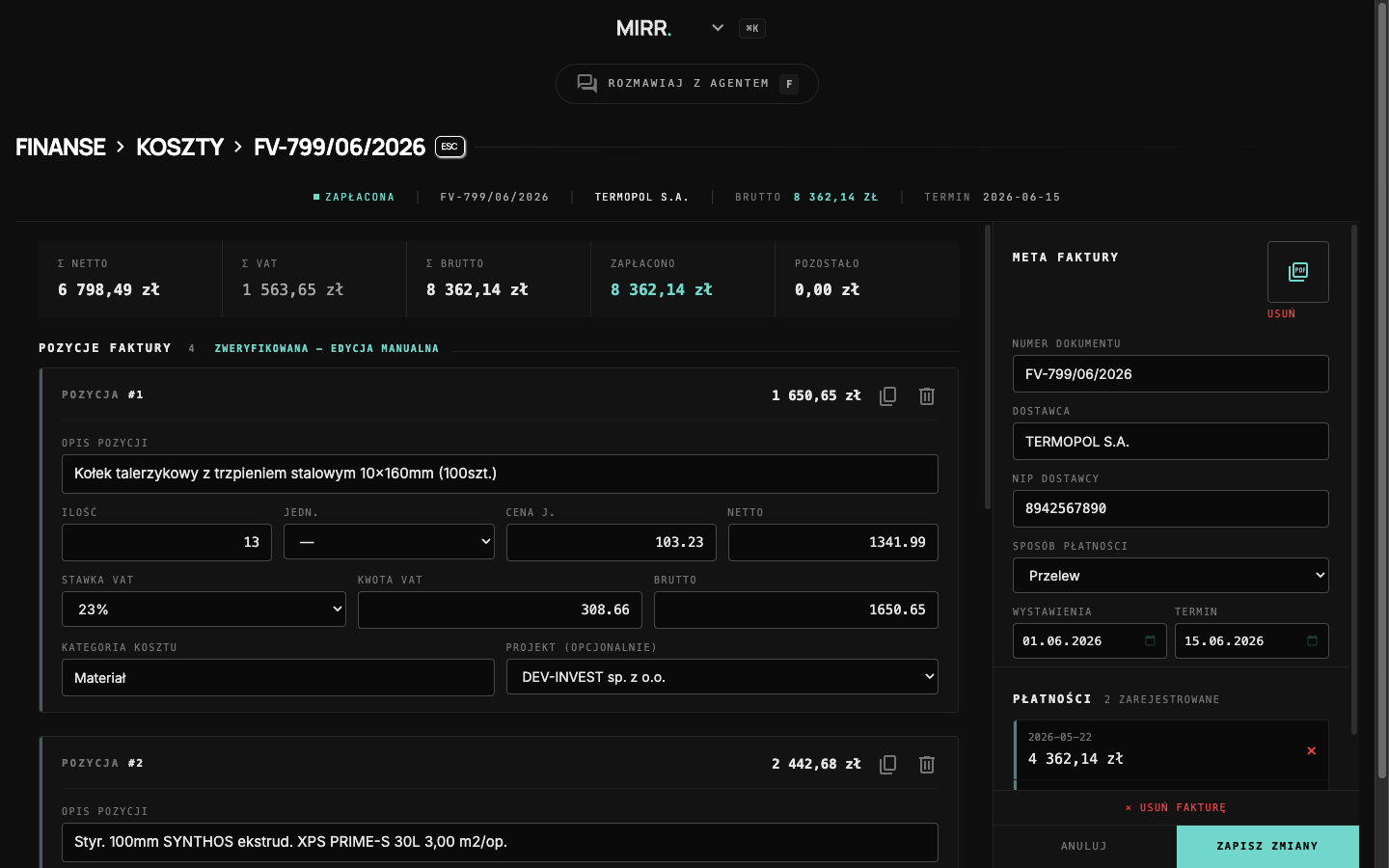
Task: Click the Brutto field showing 1650.65
Action: [x=796, y=610]
